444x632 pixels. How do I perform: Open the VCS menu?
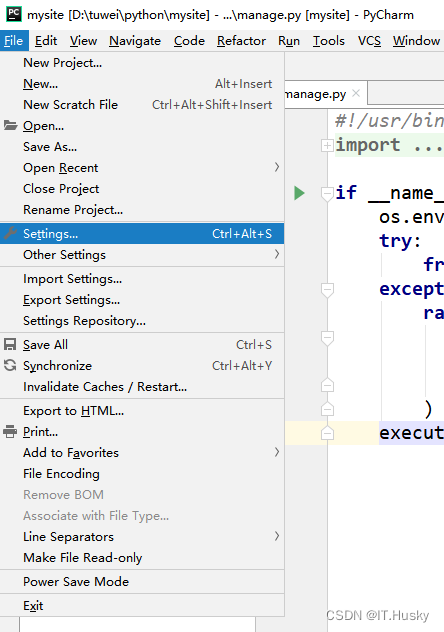click(x=369, y=41)
